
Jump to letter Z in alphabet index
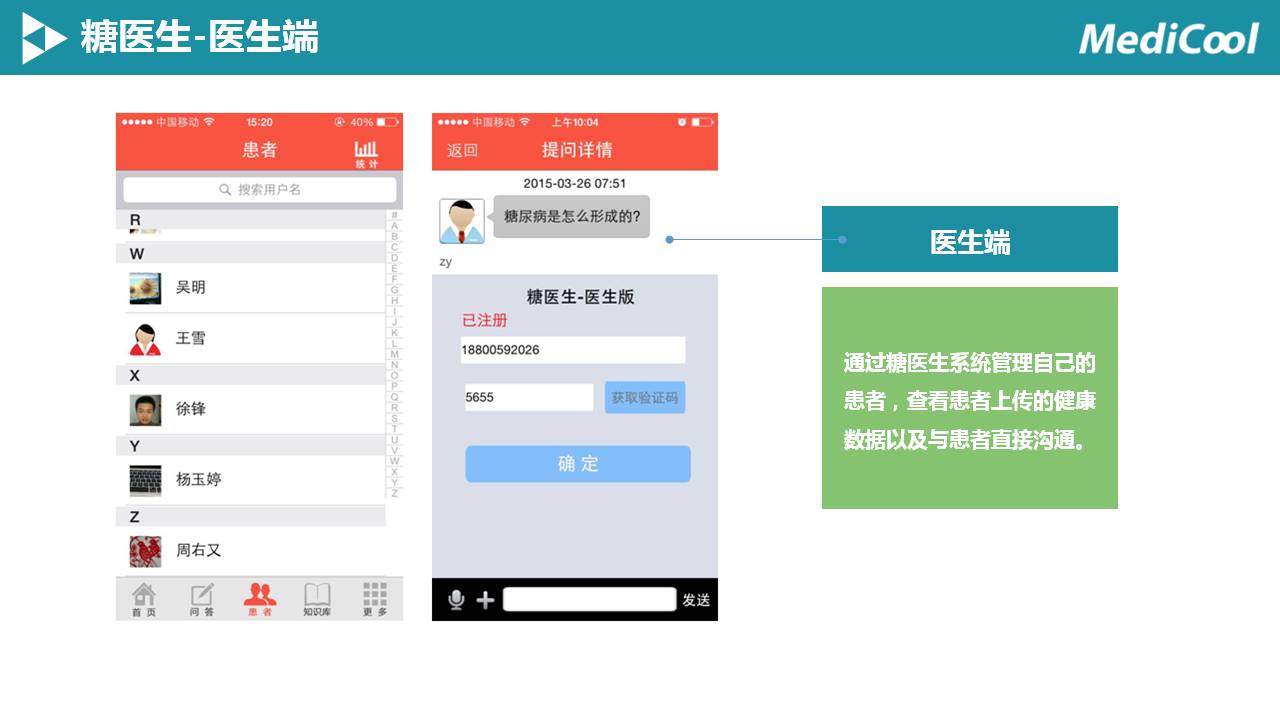394,493
